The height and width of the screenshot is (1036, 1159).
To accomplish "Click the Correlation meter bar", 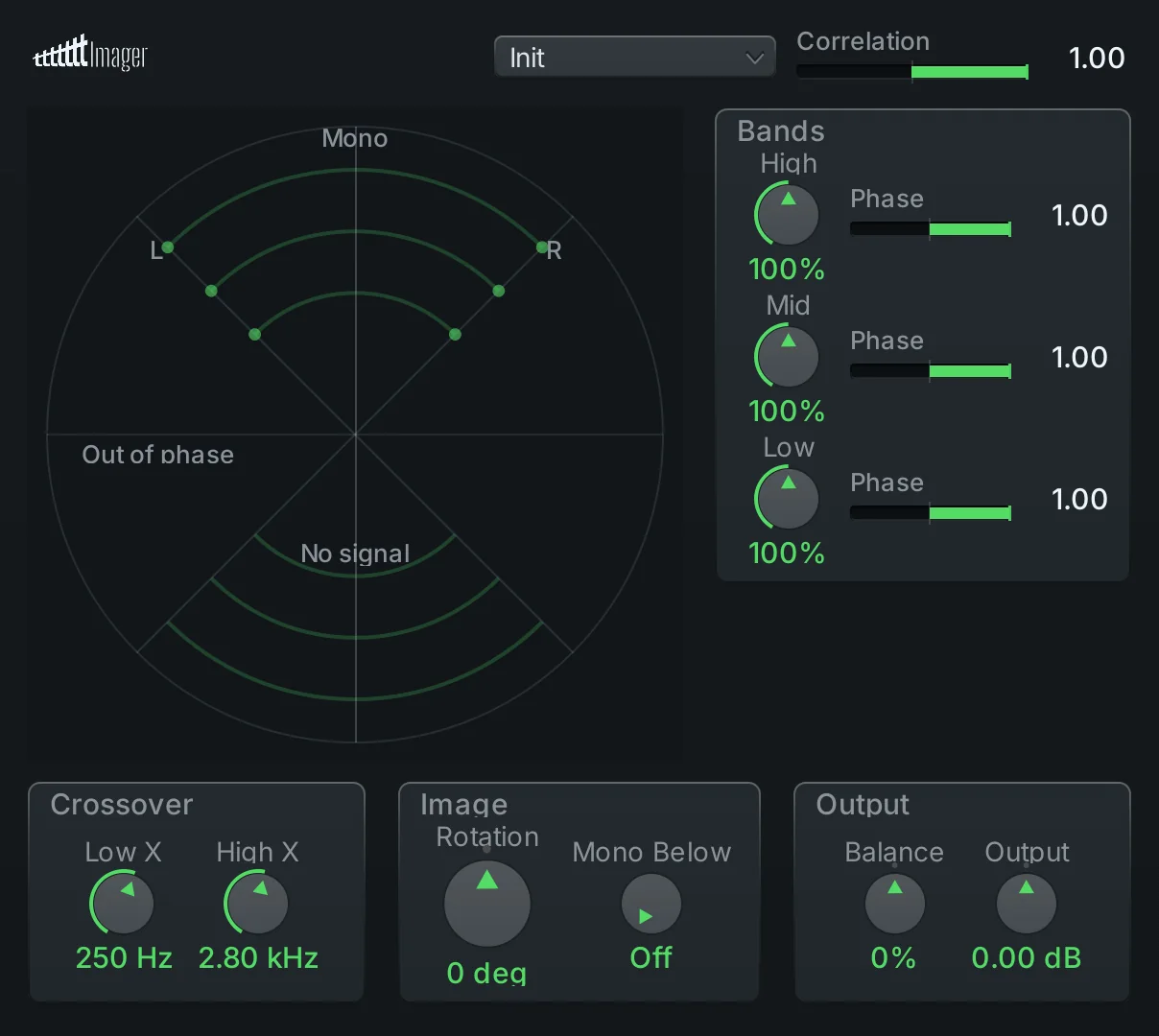I will (x=912, y=72).
